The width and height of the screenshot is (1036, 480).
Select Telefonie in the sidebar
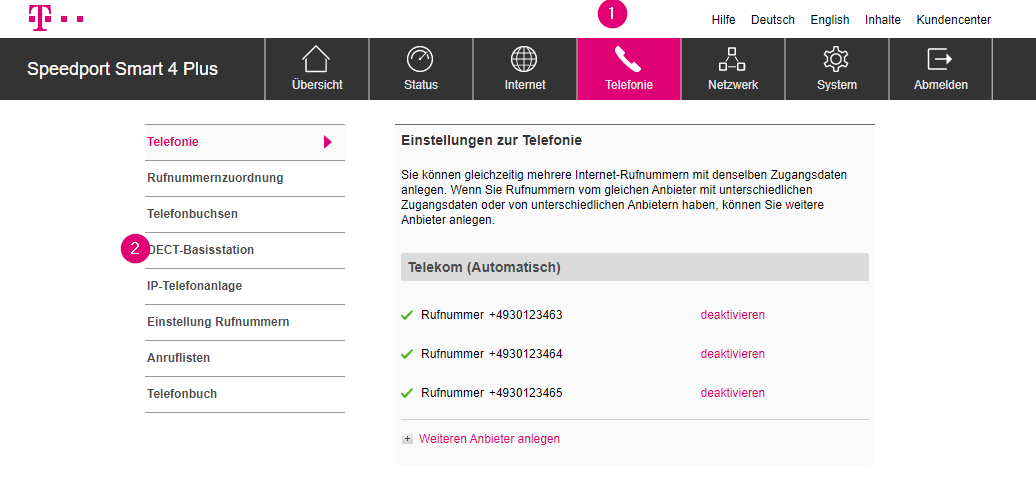pos(245,142)
